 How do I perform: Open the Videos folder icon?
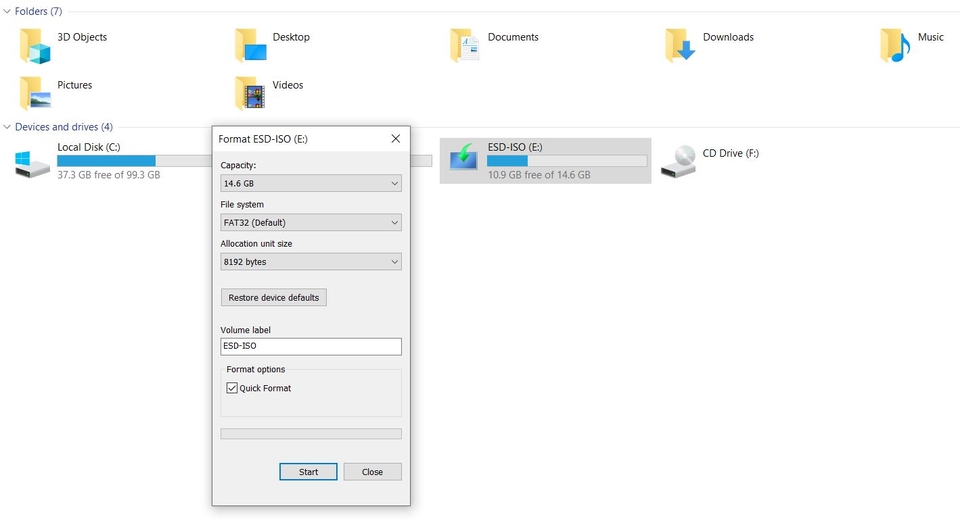pos(251,93)
